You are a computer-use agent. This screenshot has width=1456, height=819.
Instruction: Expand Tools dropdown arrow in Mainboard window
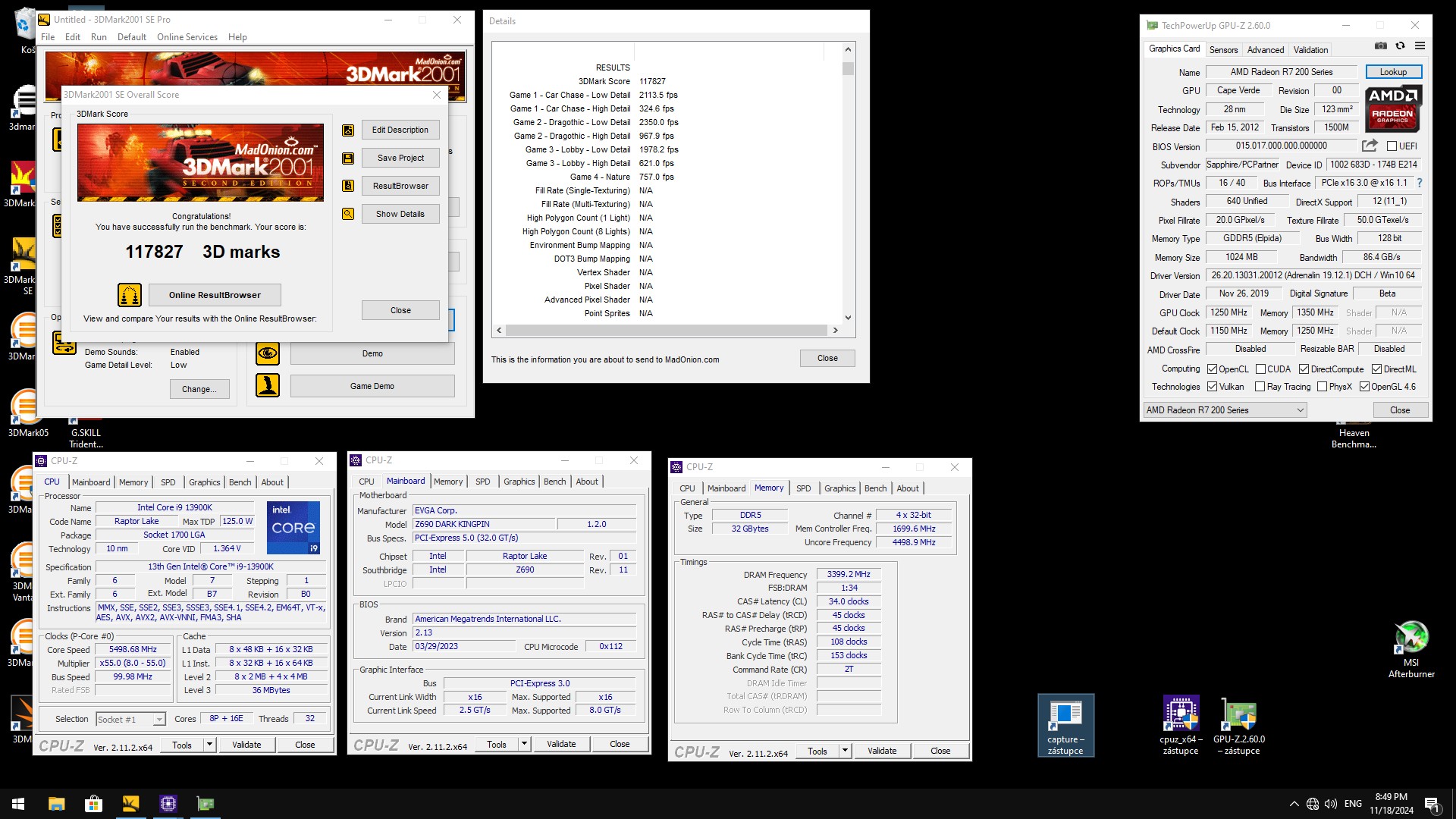(524, 744)
